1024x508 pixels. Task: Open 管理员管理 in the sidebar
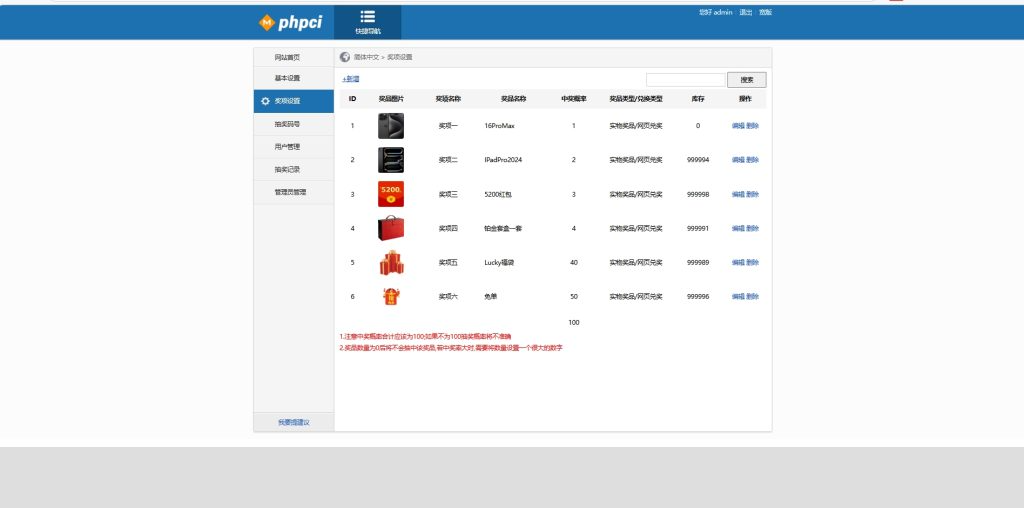click(290, 191)
